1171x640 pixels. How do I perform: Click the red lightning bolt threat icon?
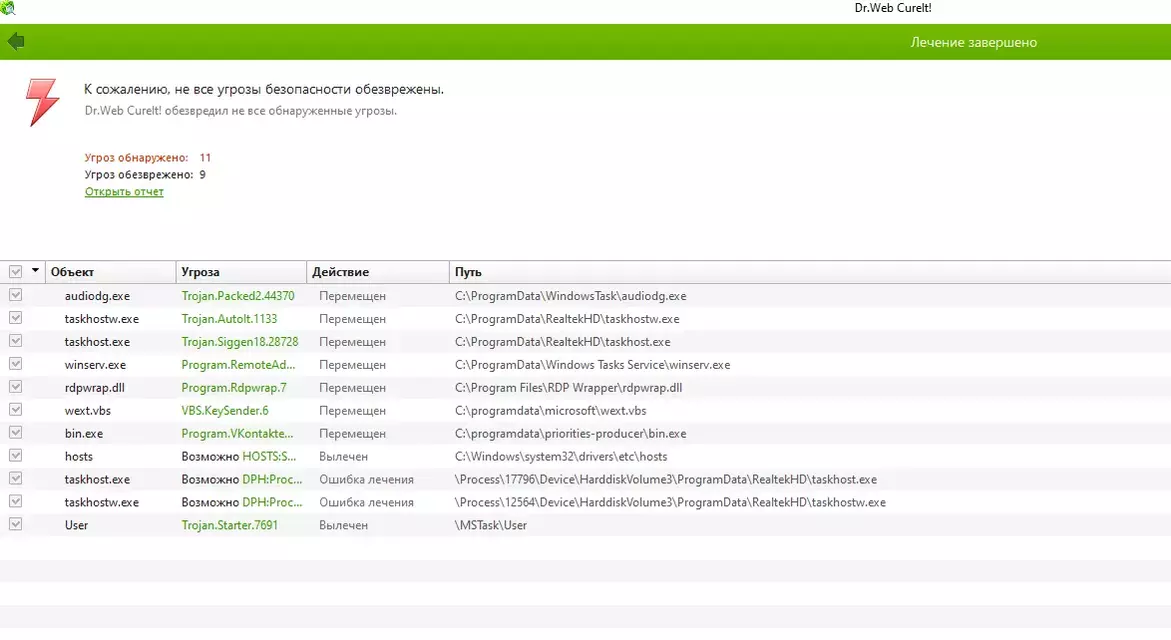point(42,102)
